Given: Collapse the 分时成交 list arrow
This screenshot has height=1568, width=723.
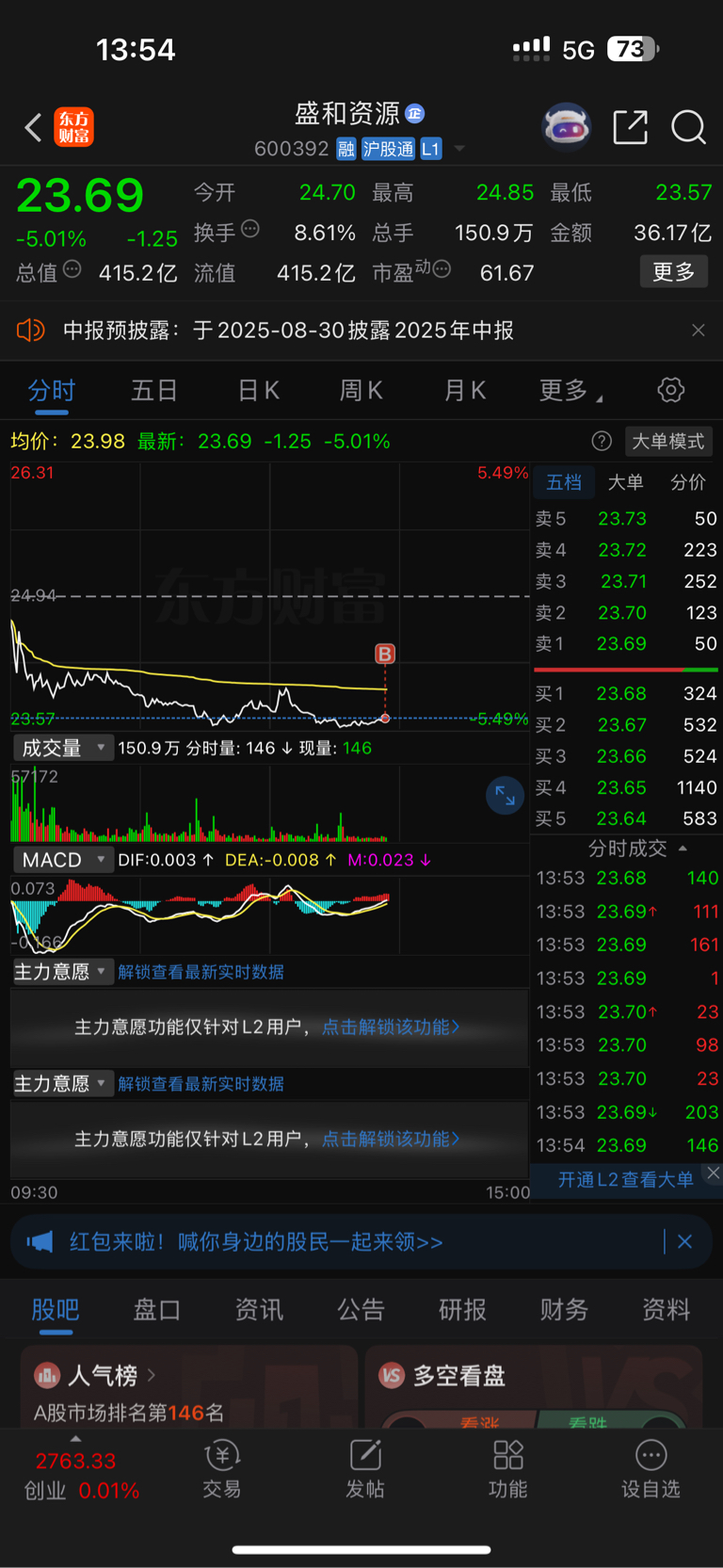Looking at the screenshot, I should pyautogui.click(x=683, y=849).
